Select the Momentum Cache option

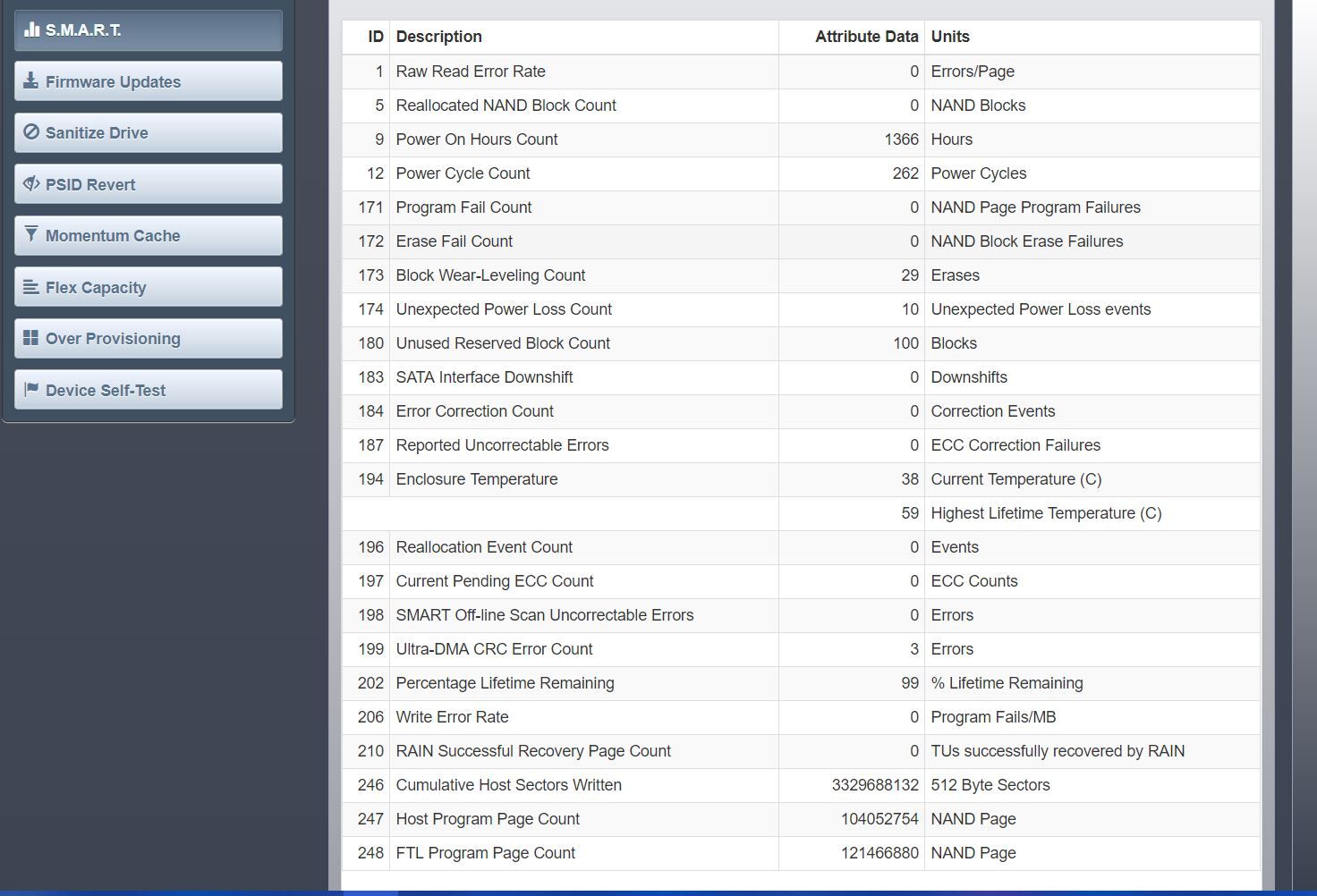149,235
